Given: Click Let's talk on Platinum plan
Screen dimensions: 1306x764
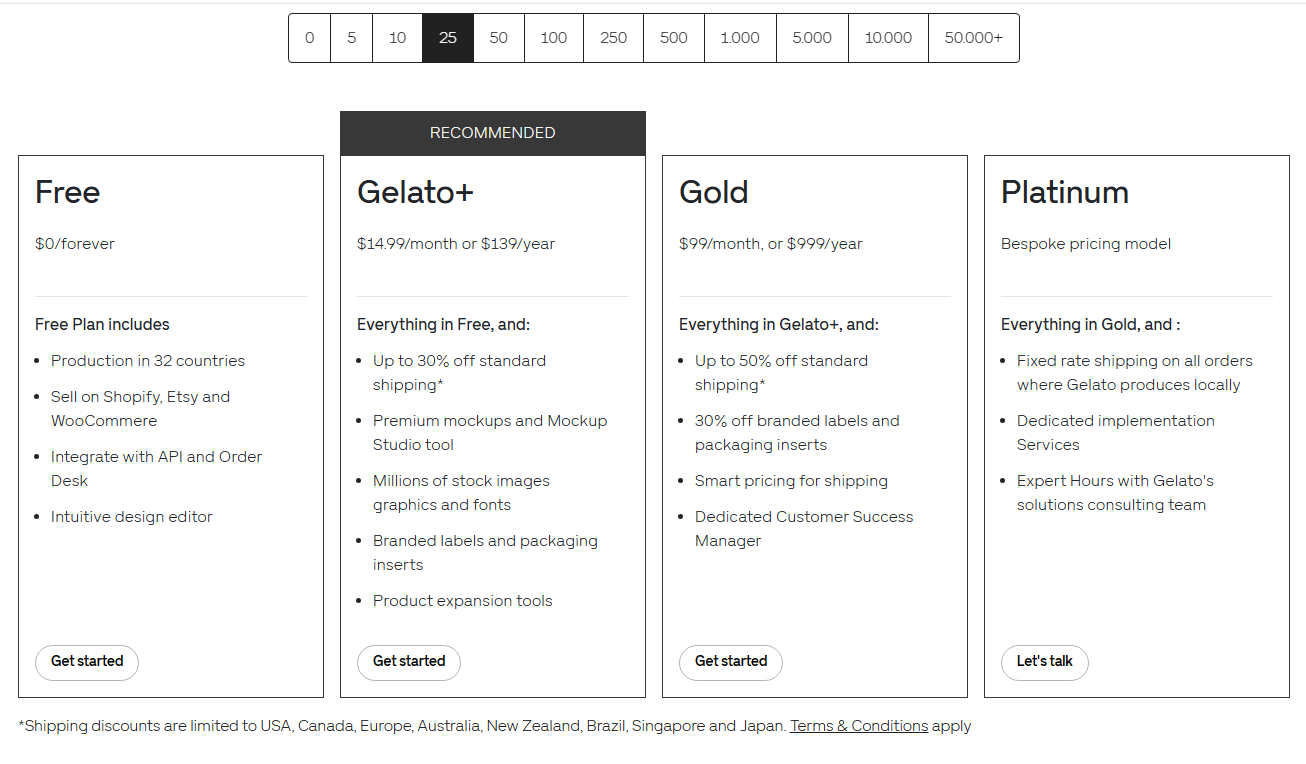Looking at the screenshot, I should click(1045, 662).
